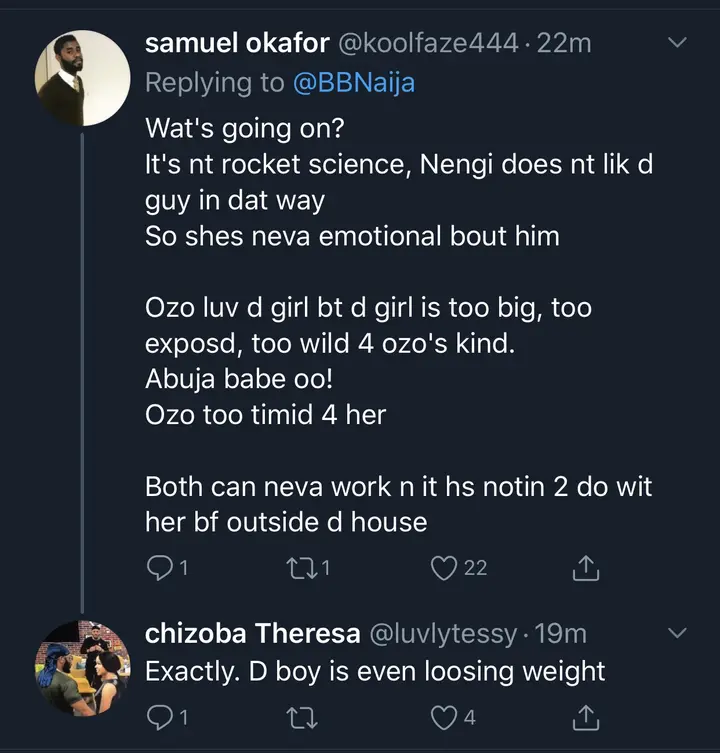Open dropdown menu on chizoba Theresa's tweet

click(x=677, y=633)
